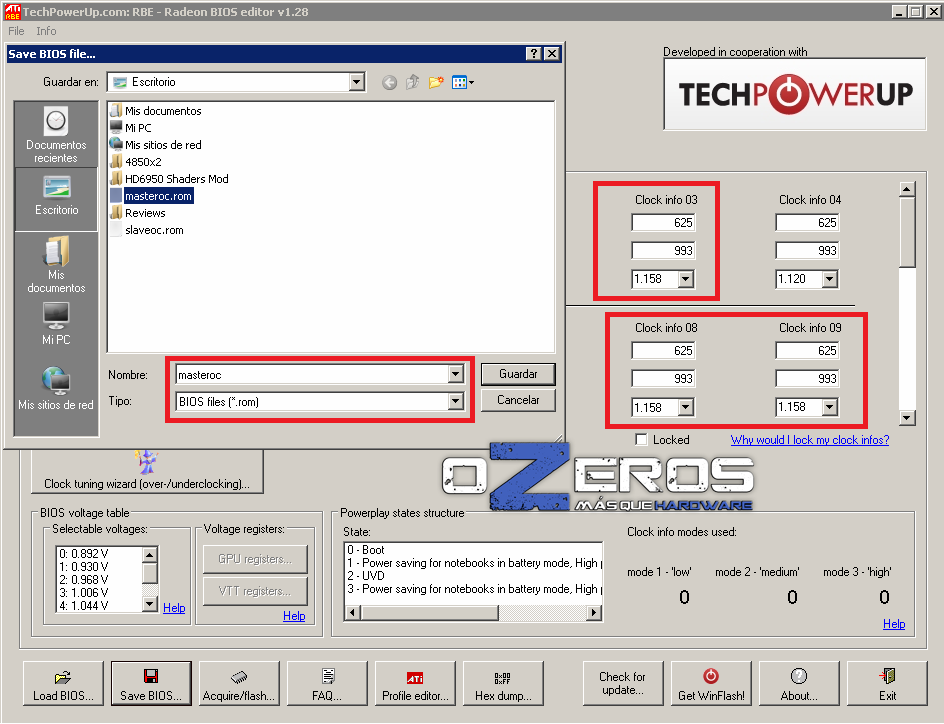Select 'Mi PC' in file list
This screenshot has width=944, height=724.
pyautogui.click(x=131, y=128)
